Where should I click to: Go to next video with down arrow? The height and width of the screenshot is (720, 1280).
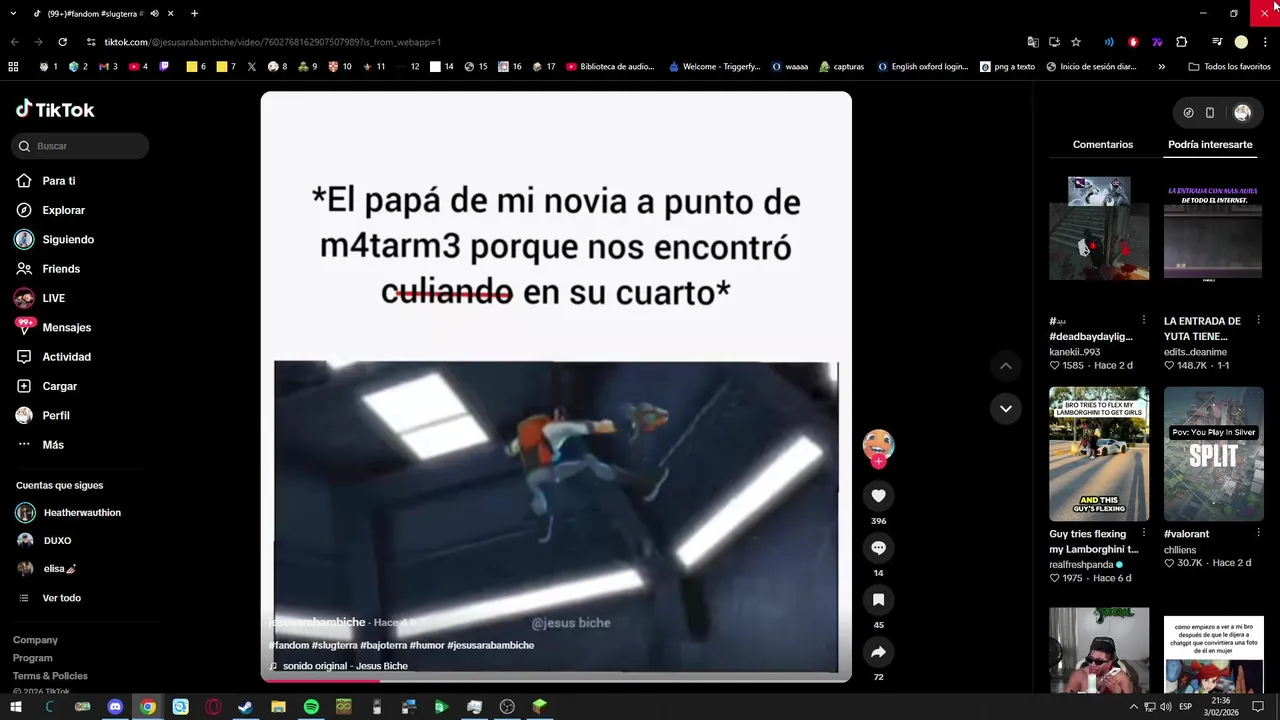[1006, 408]
